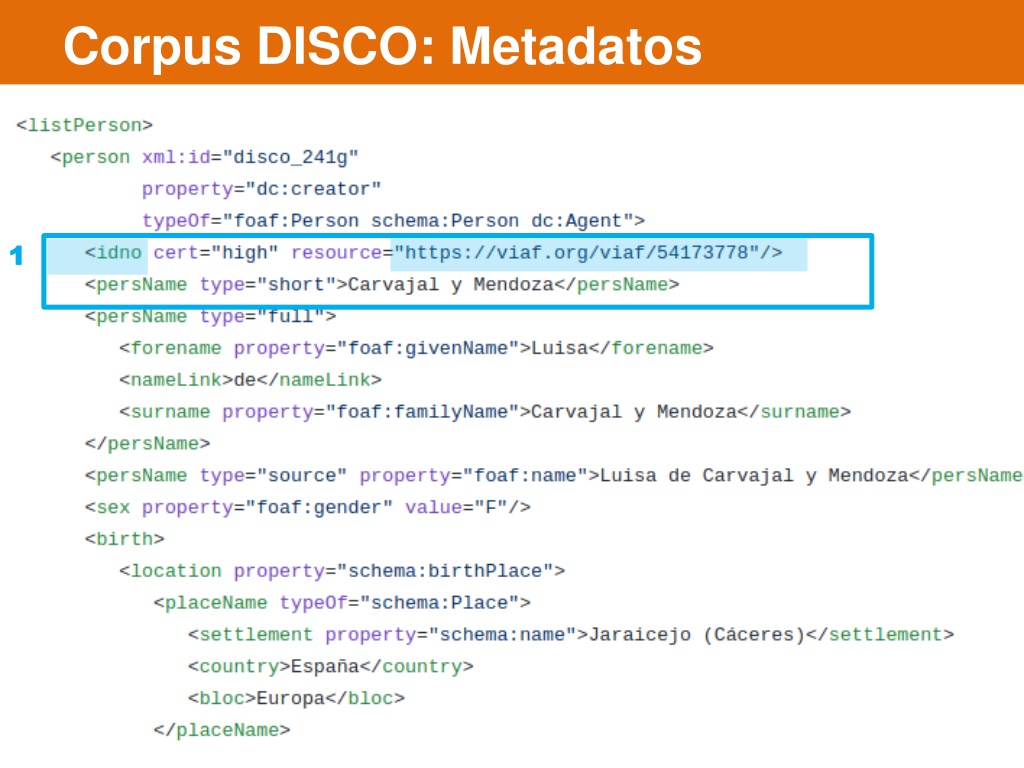Click the <persName type="full"> tag
The height and width of the screenshot is (768, 1024).
coord(210,317)
